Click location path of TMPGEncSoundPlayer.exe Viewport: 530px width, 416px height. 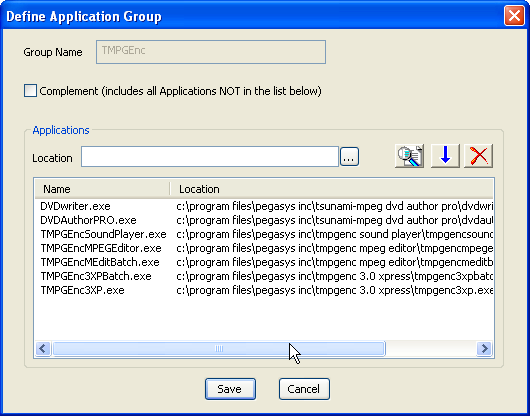pos(335,234)
